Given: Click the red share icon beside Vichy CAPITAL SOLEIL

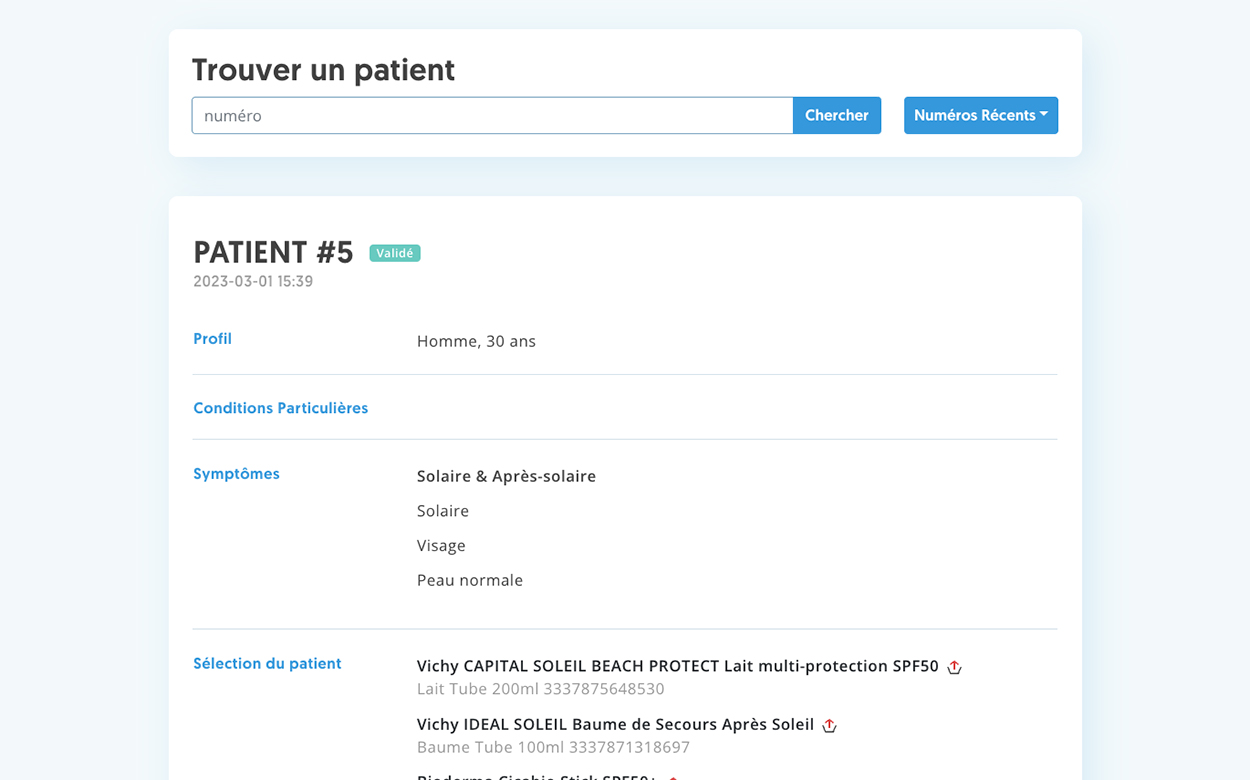Looking at the screenshot, I should coord(954,667).
